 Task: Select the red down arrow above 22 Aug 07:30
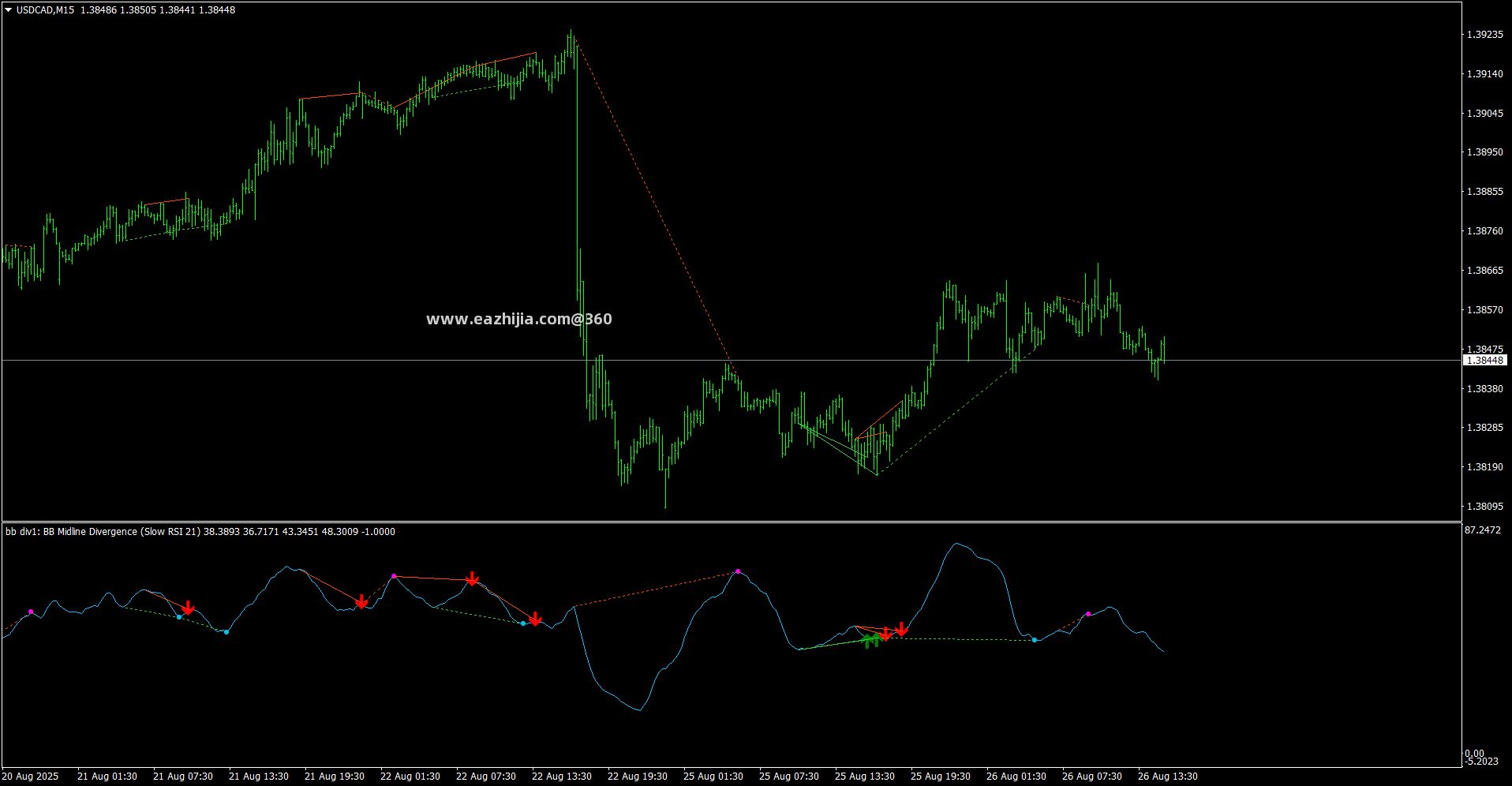[x=472, y=579]
